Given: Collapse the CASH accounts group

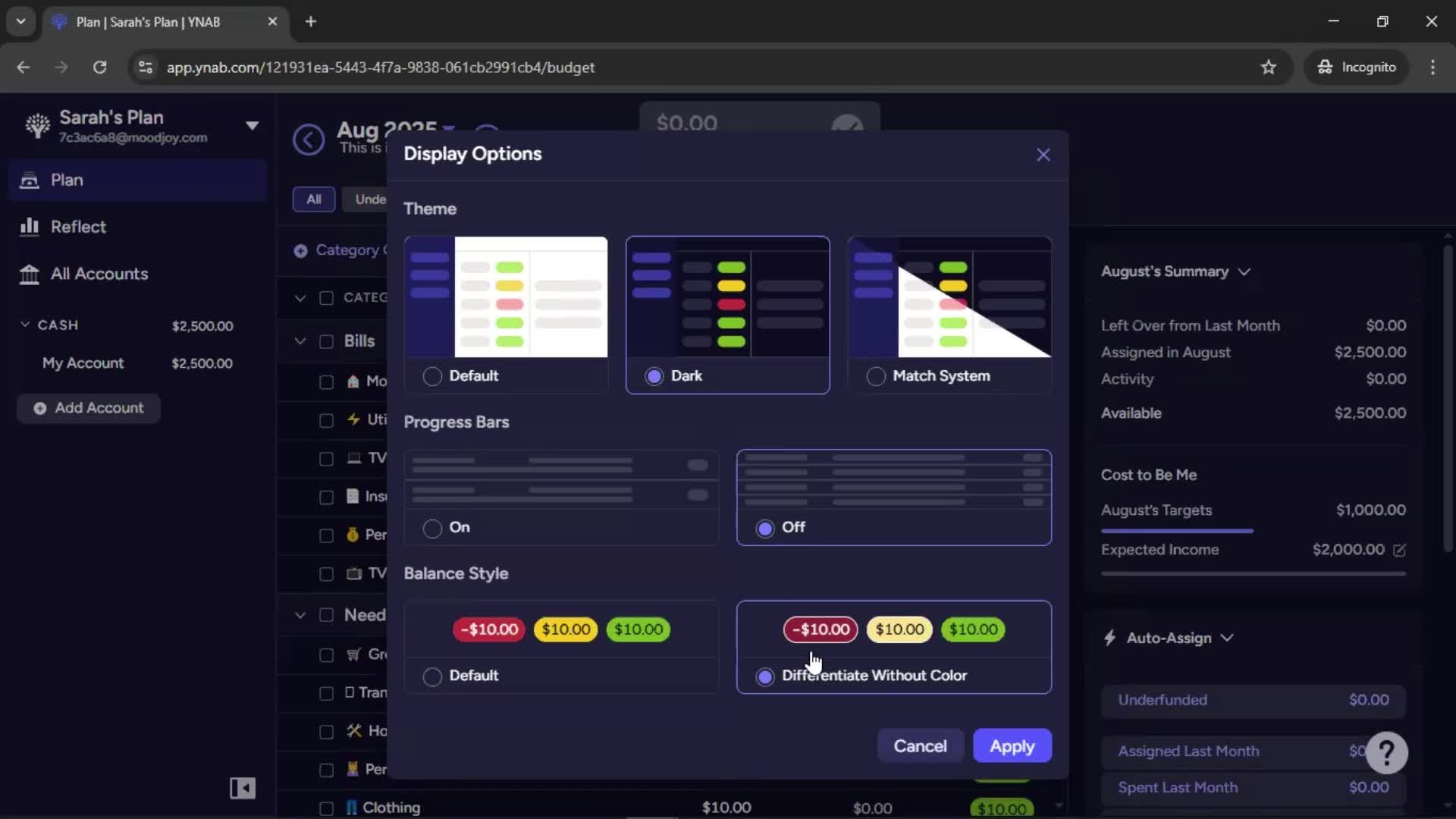Looking at the screenshot, I should coord(25,325).
